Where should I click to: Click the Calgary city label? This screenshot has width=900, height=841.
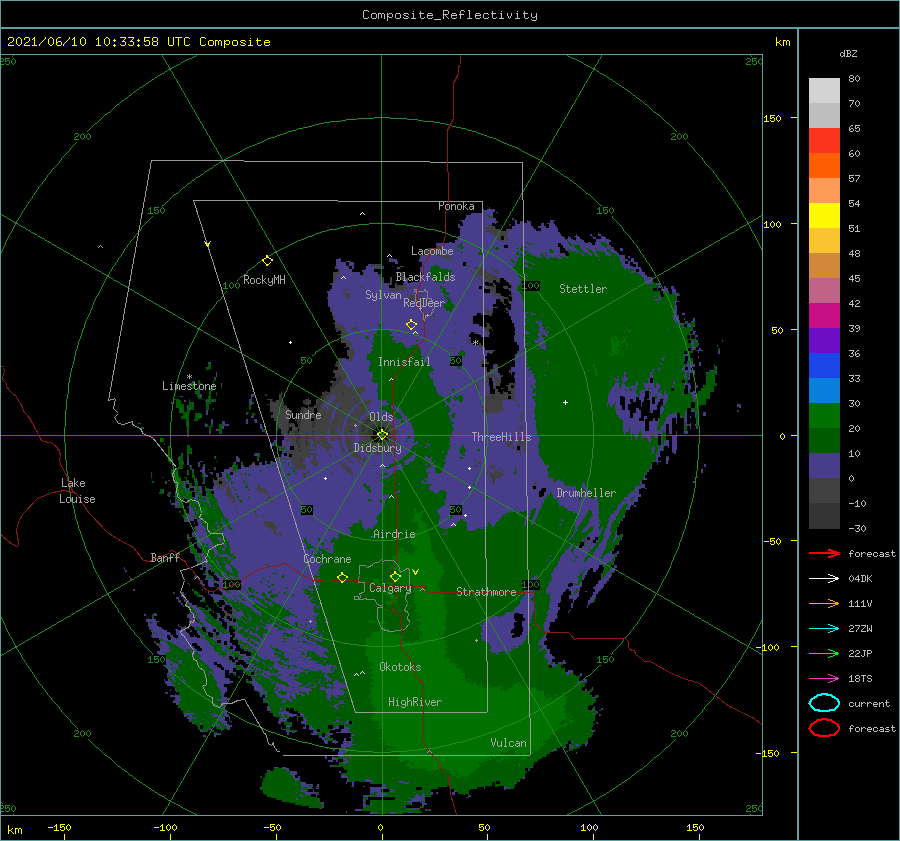390,588
